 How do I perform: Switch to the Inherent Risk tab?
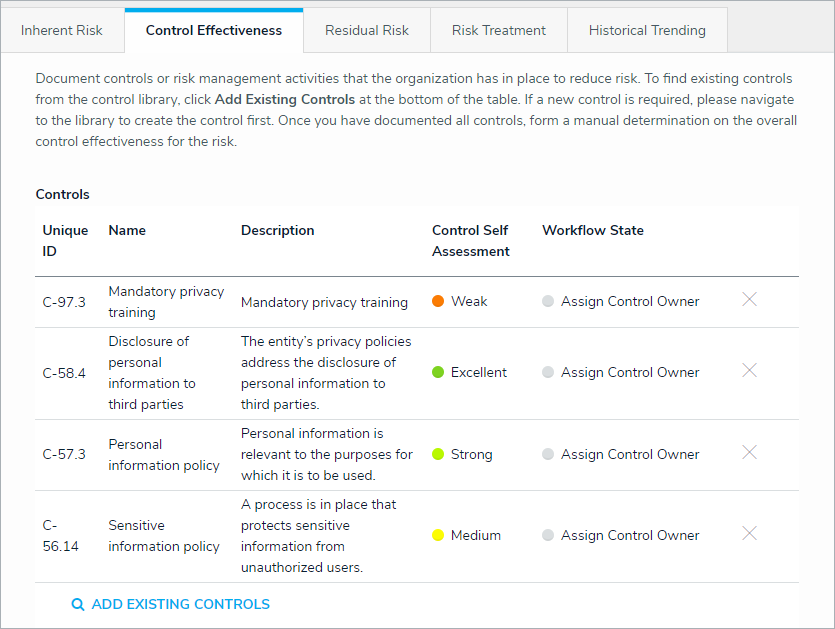62,30
